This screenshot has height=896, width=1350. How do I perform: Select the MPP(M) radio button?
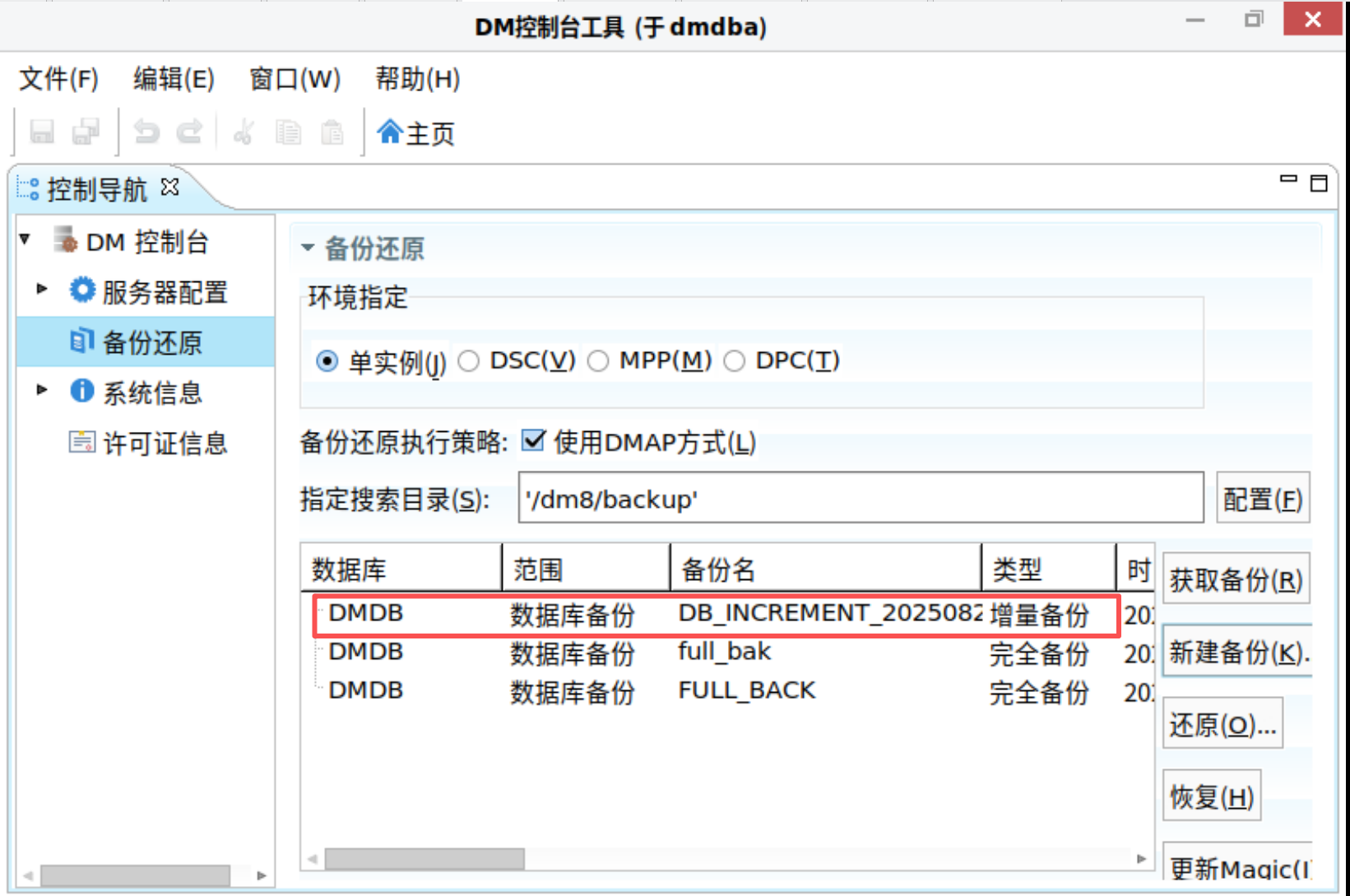pyautogui.click(x=599, y=360)
